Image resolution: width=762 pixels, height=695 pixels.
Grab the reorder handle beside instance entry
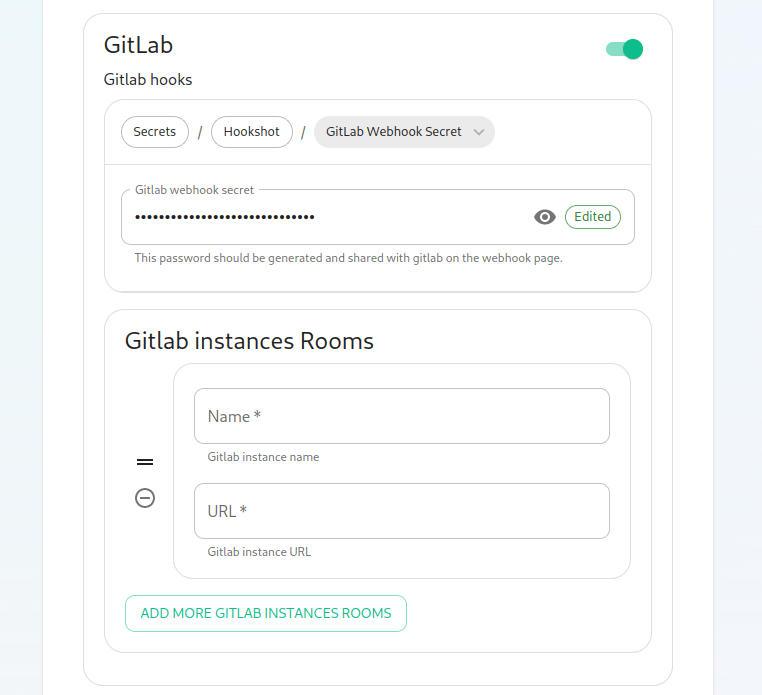tap(145, 462)
